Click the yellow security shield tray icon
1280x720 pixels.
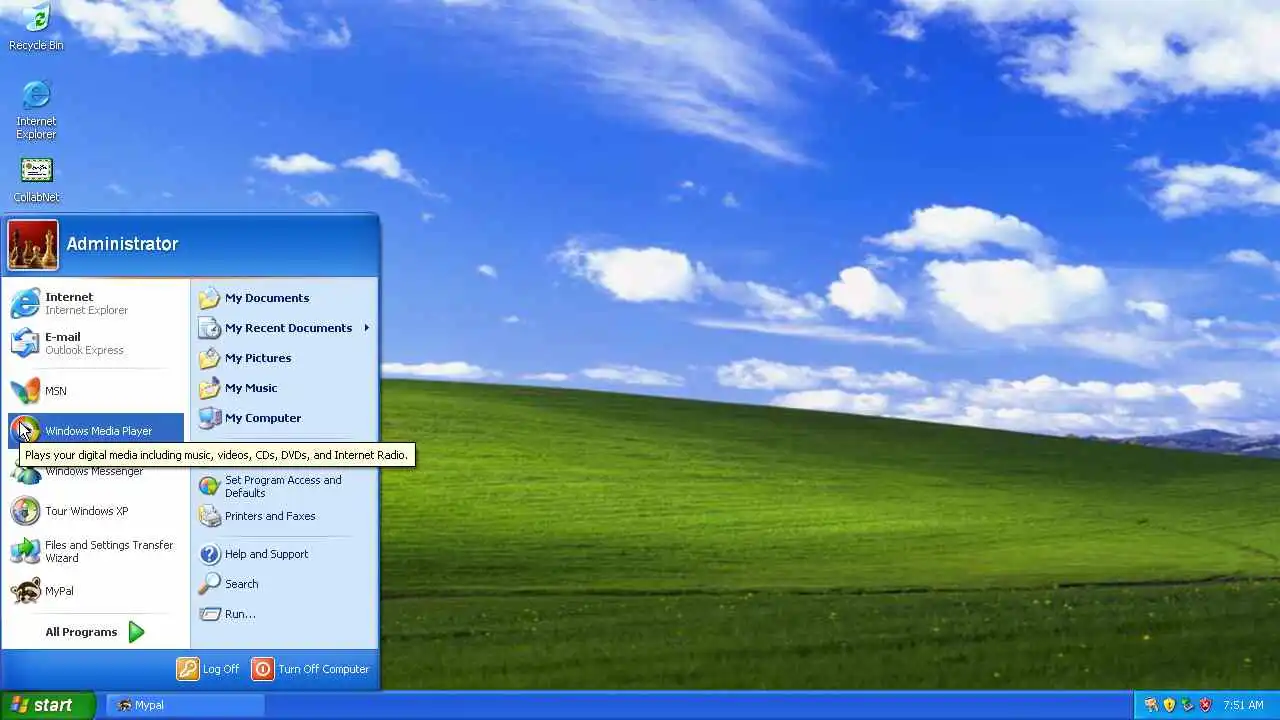pyautogui.click(x=1169, y=705)
